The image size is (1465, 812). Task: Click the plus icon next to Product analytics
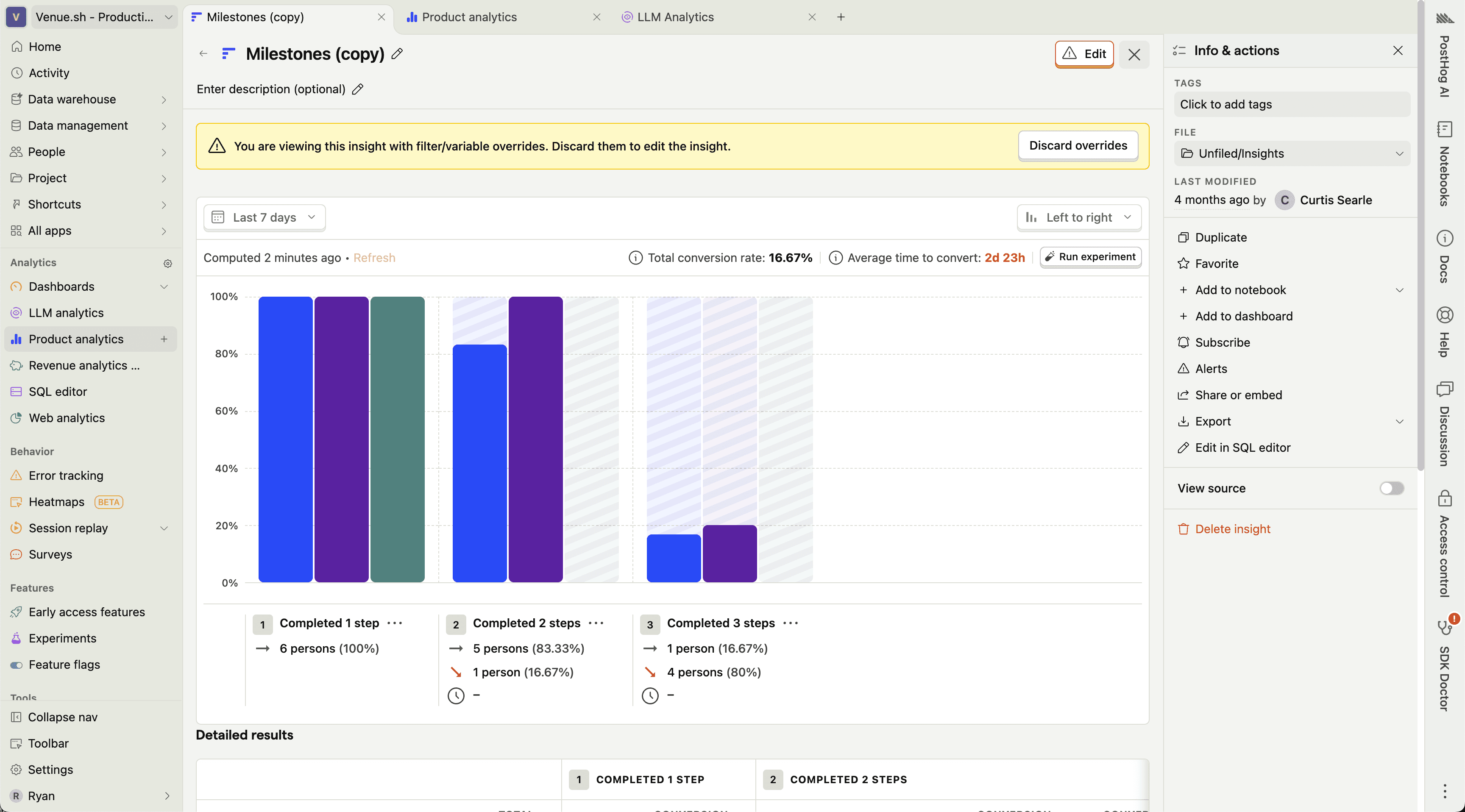(164, 339)
